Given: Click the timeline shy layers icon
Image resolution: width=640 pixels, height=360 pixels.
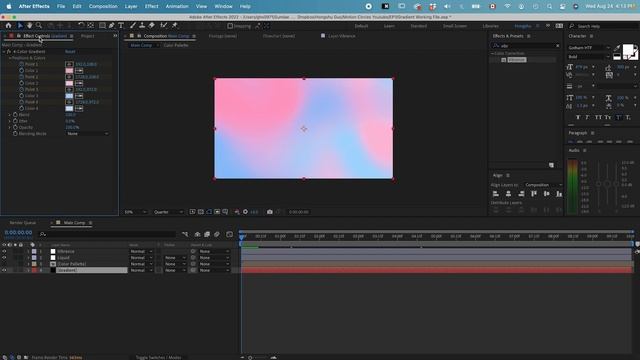Looking at the screenshot, I should (x=198, y=234).
